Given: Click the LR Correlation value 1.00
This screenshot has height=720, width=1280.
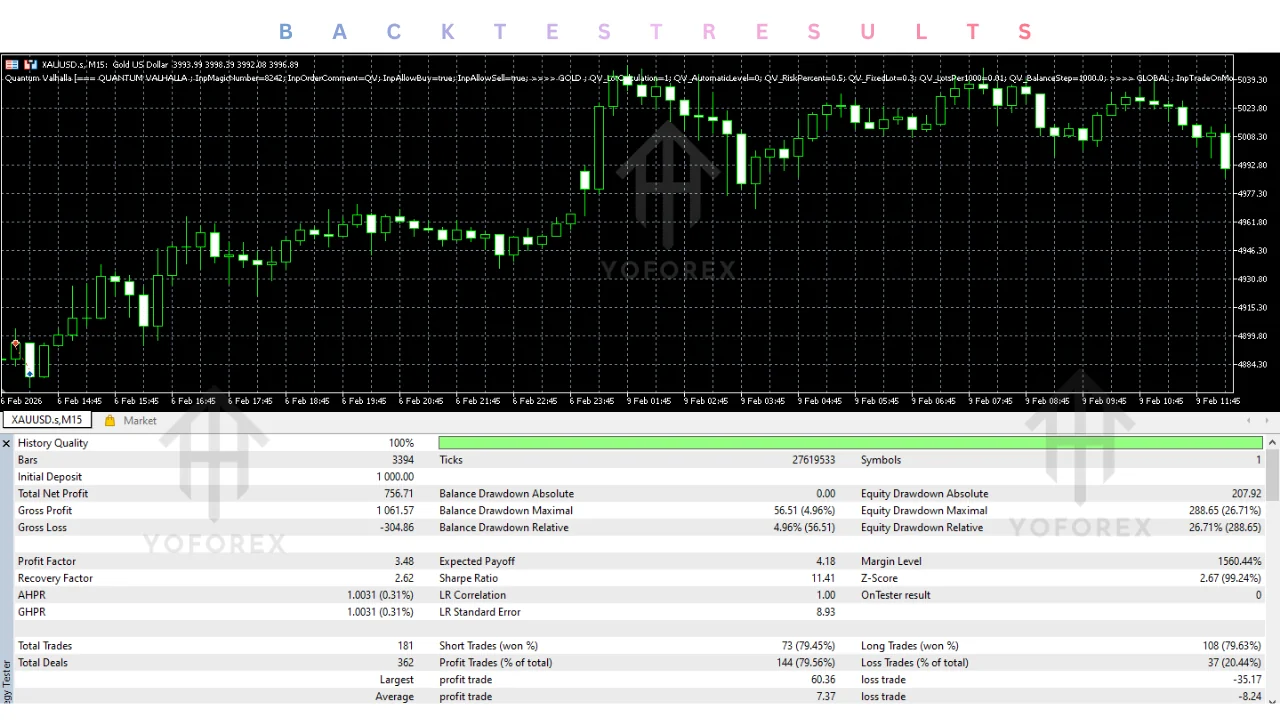Looking at the screenshot, I should (825, 596).
